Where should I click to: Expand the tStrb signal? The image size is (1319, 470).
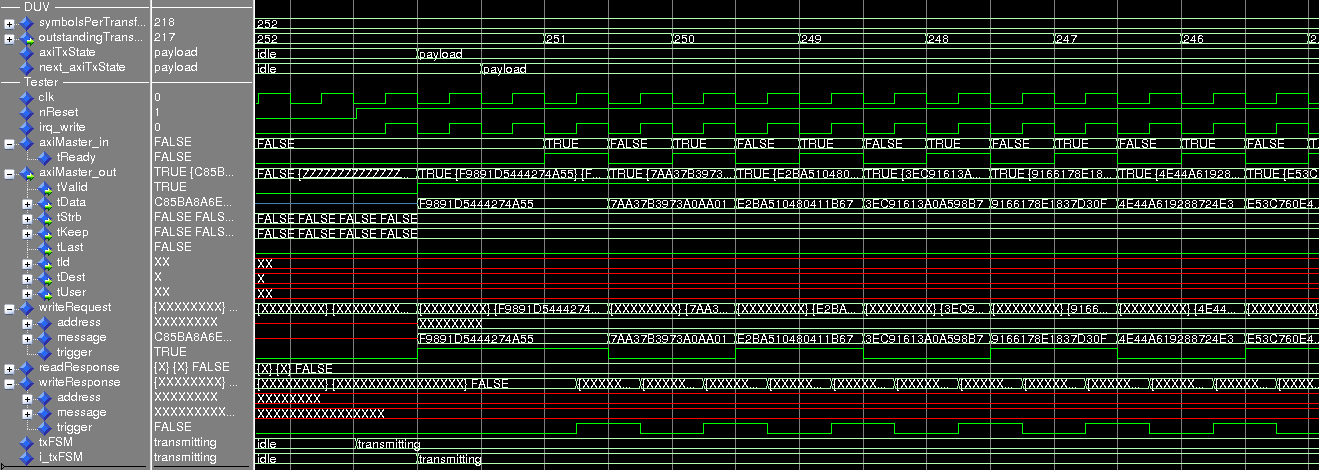click(28, 217)
